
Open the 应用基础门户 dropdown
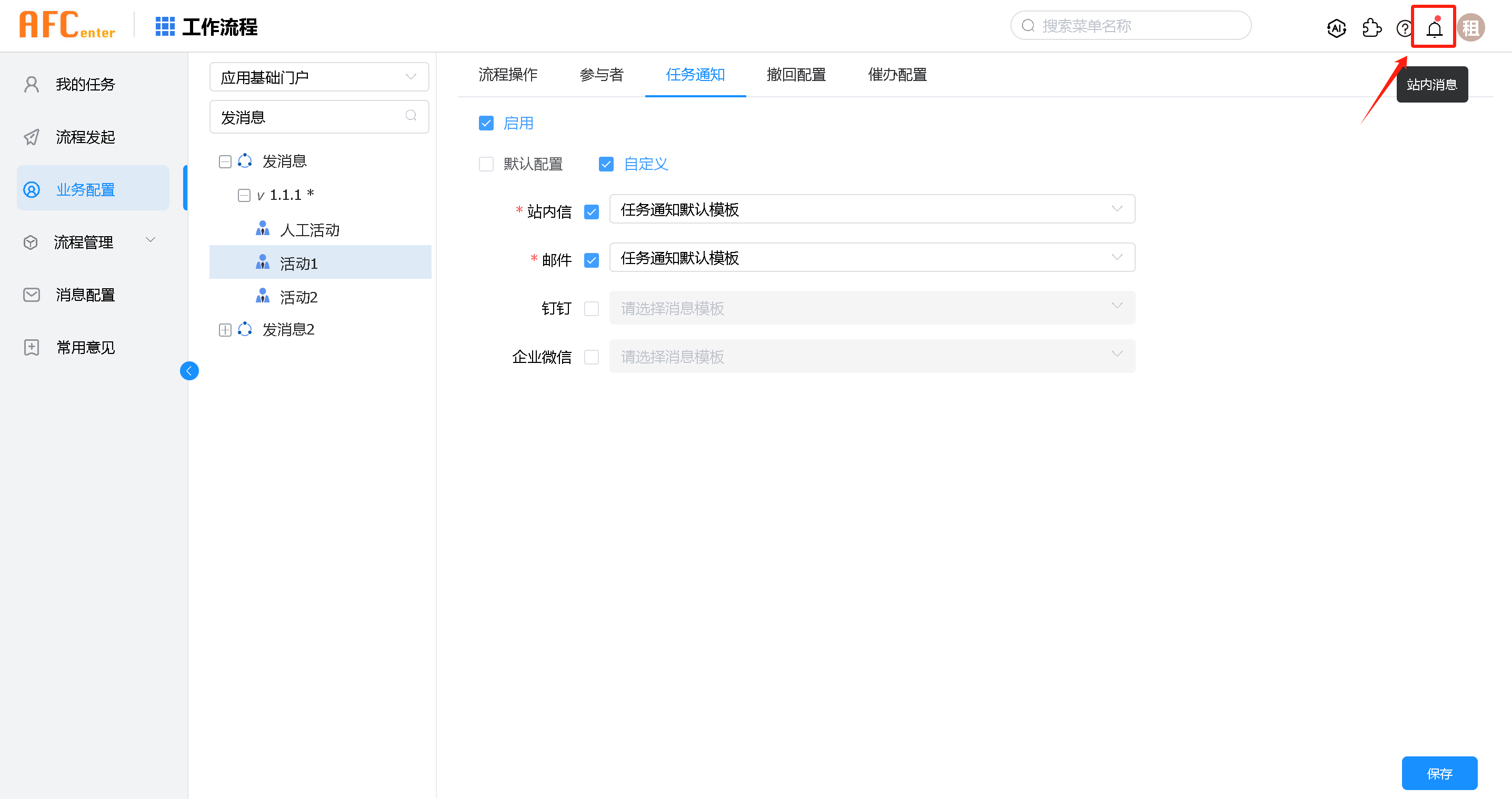coord(319,77)
